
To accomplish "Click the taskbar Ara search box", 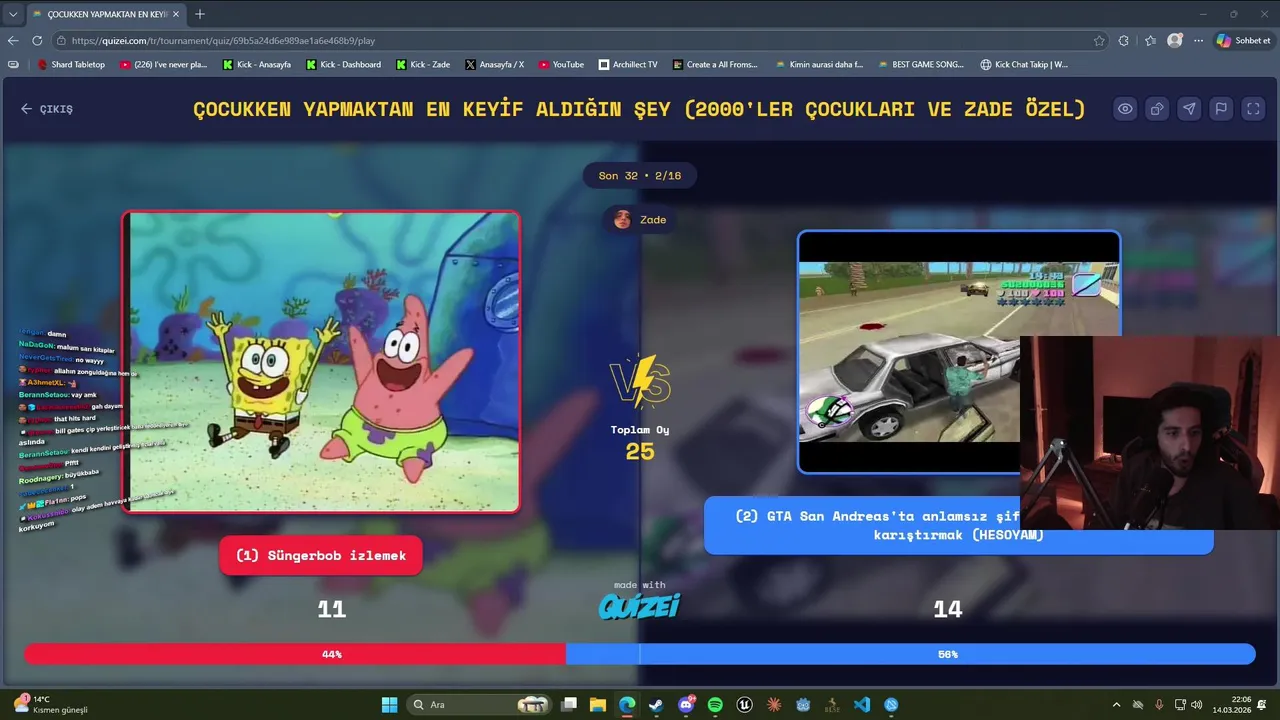I will [x=481, y=705].
